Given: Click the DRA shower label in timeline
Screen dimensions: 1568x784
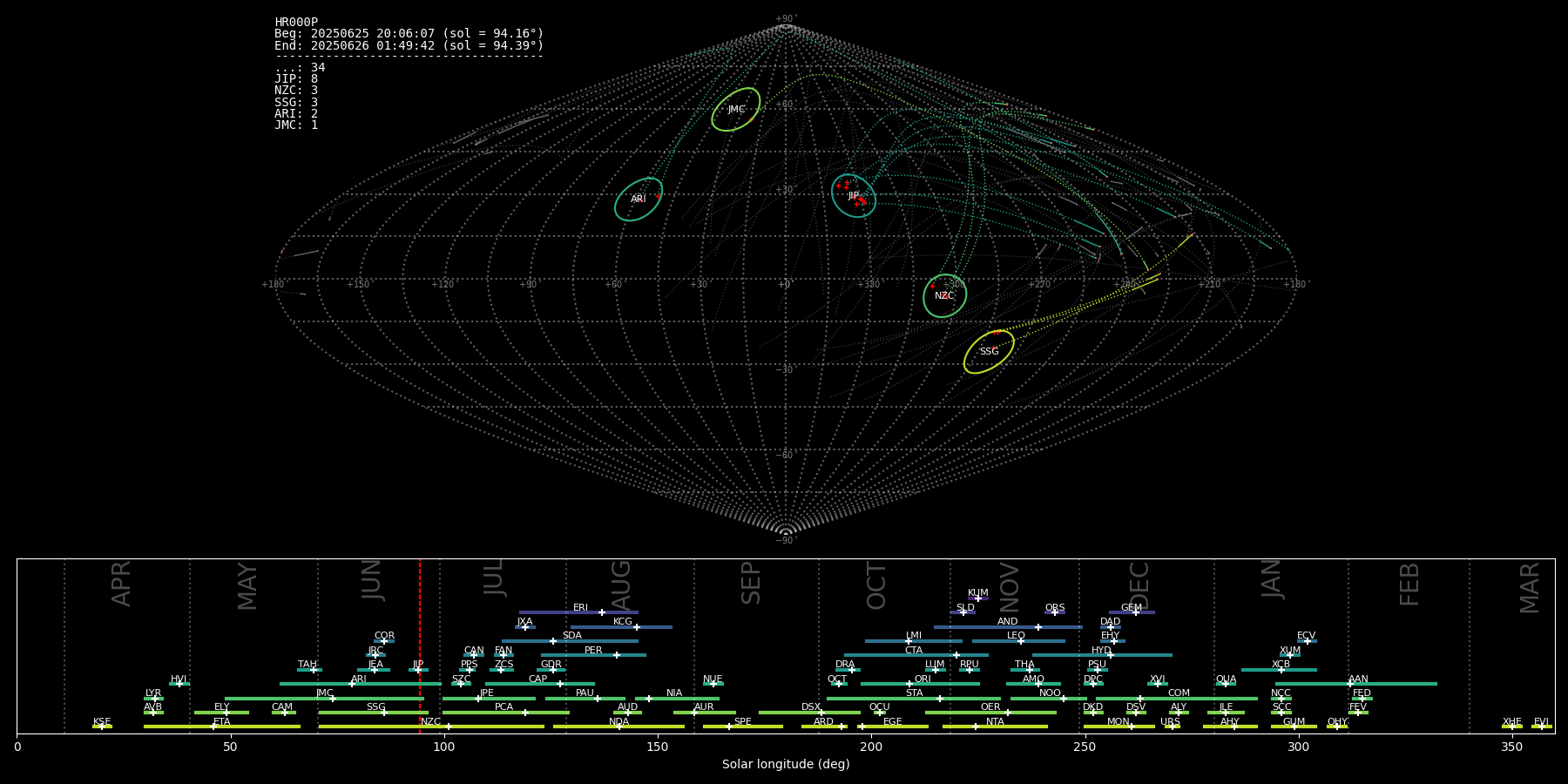Looking at the screenshot, I should [x=845, y=665].
